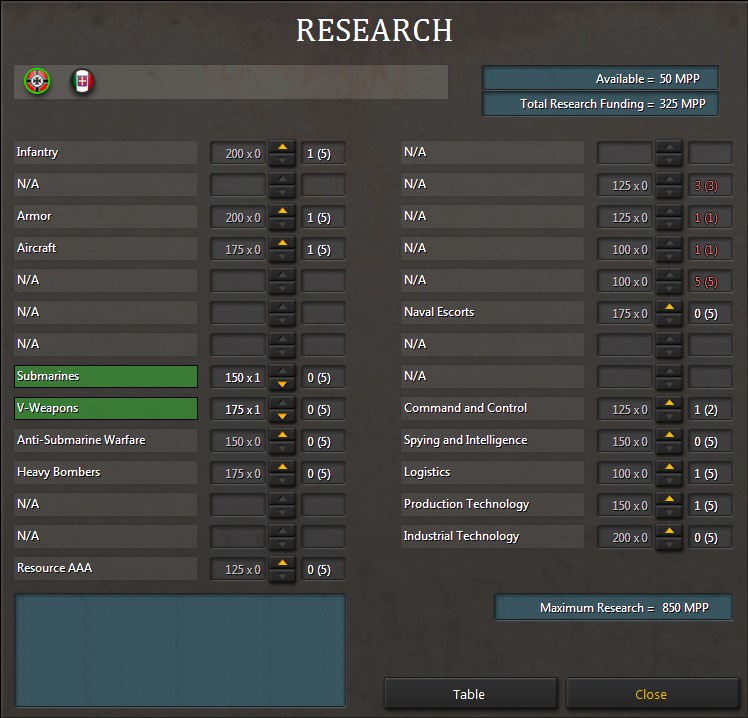Click the V-Weapons 175 x 1 investment field
This screenshot has height=718, width=748.
coord(238,409)
